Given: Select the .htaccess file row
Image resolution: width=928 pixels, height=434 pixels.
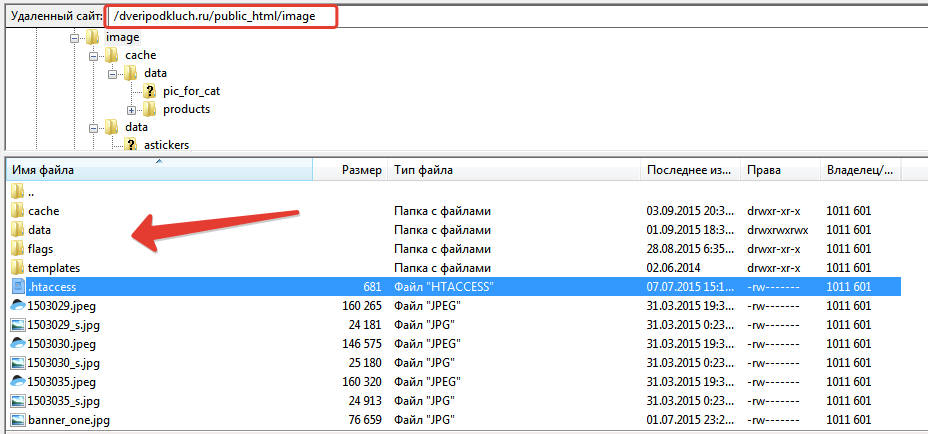Looking at the screenshot, I should (x=453, y=287).
